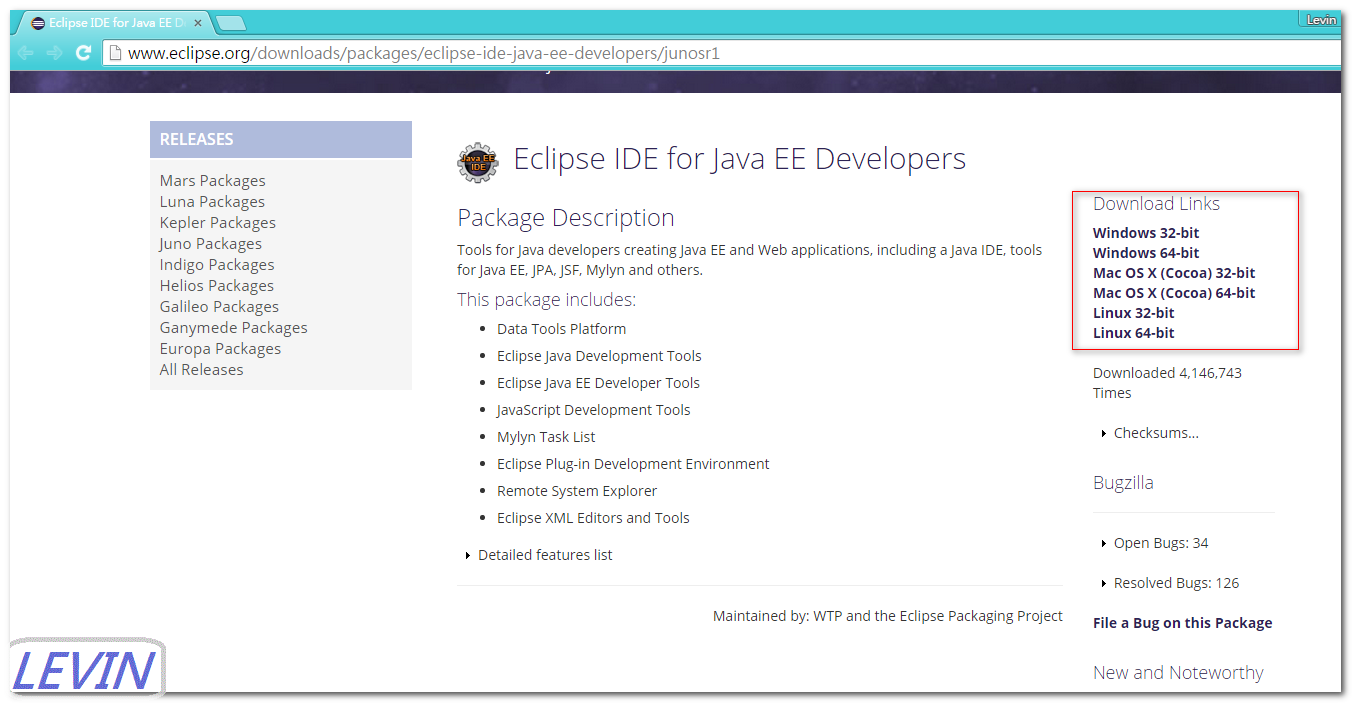Open Mars Packages release

pos(213,181)
